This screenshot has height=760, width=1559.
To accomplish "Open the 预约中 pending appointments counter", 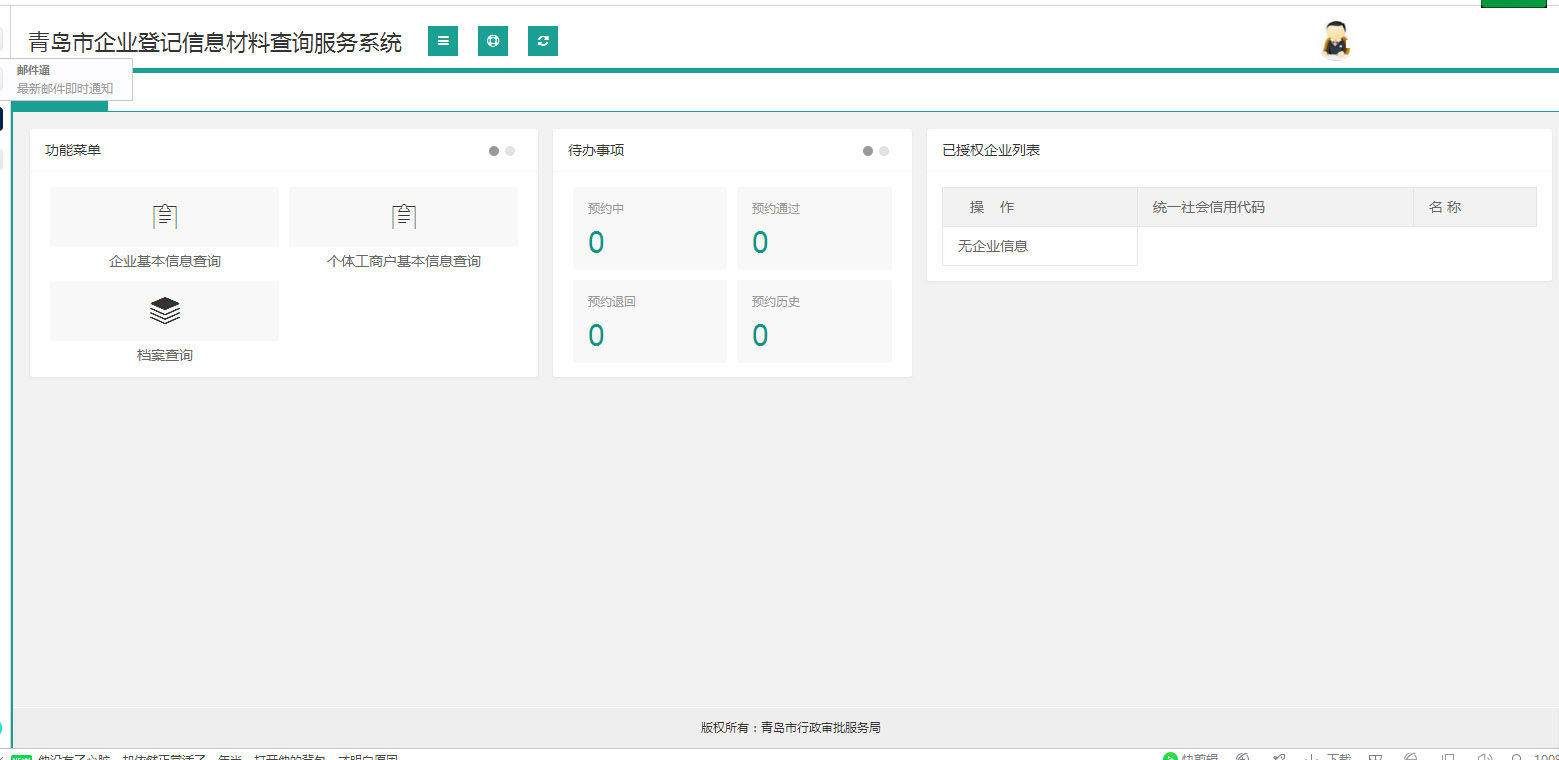I will click(x=649, y=229).
